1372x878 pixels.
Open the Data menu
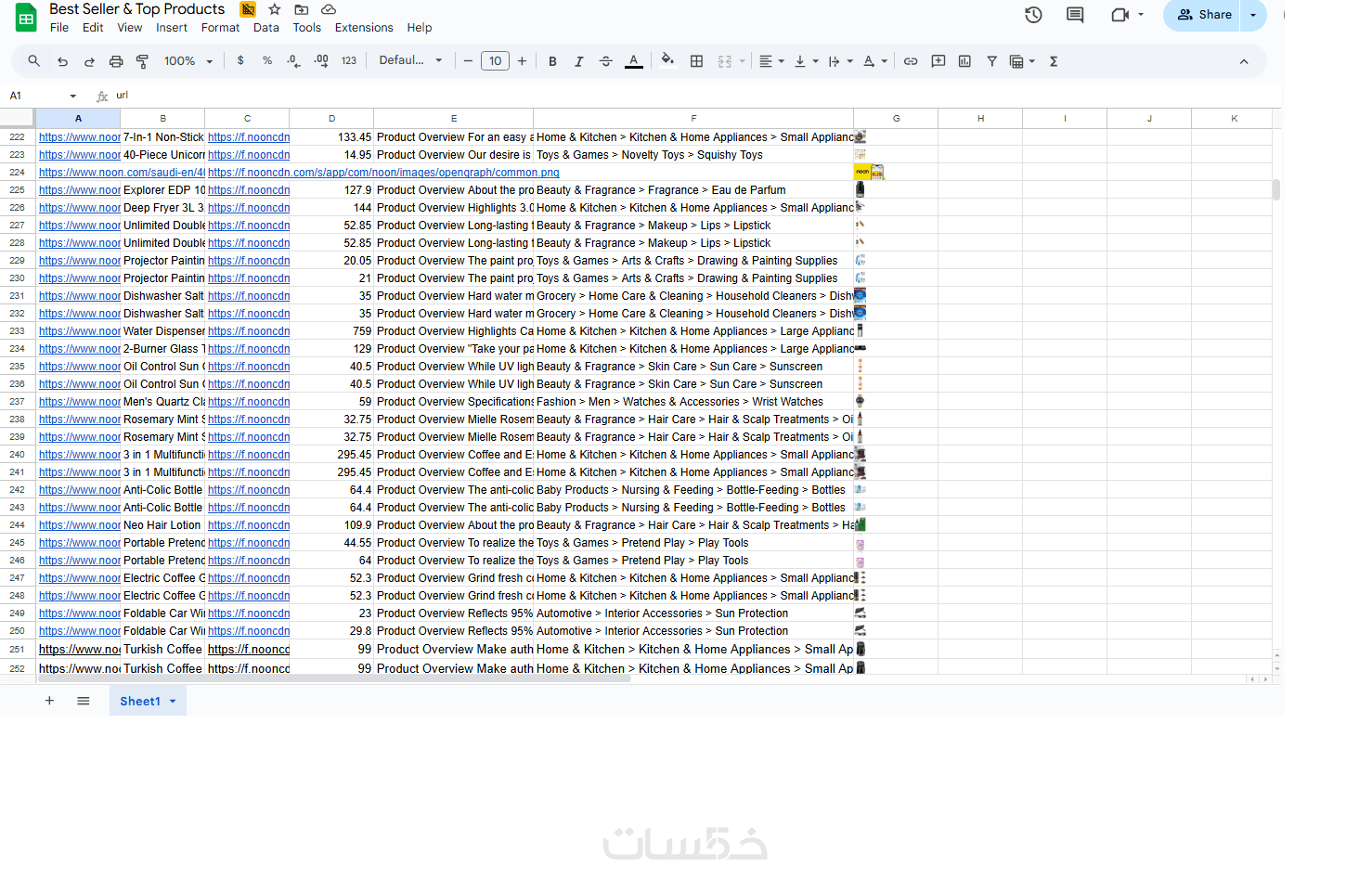point(266,28)
